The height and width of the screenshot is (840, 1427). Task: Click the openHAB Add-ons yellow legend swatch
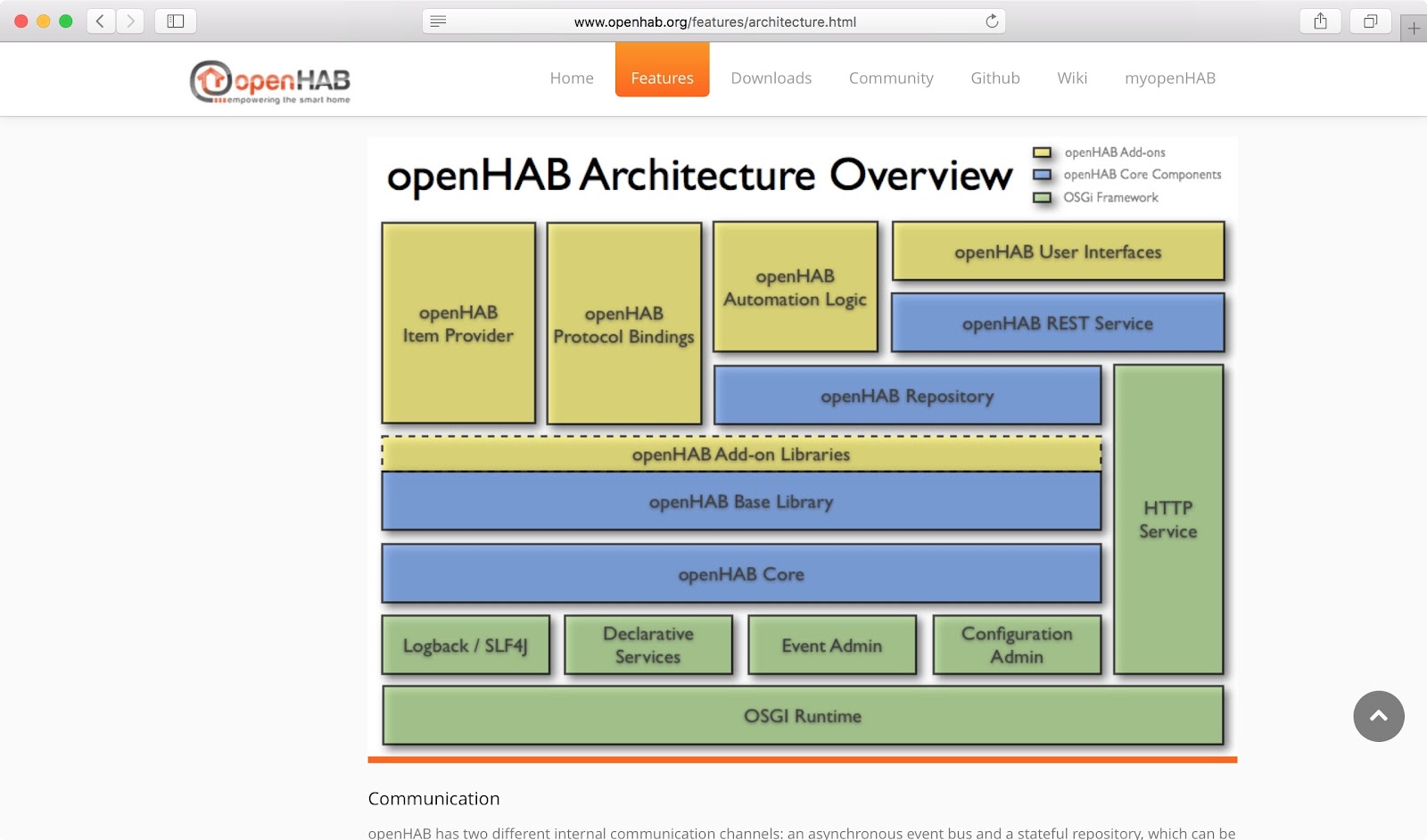(x=1042, y=152)
